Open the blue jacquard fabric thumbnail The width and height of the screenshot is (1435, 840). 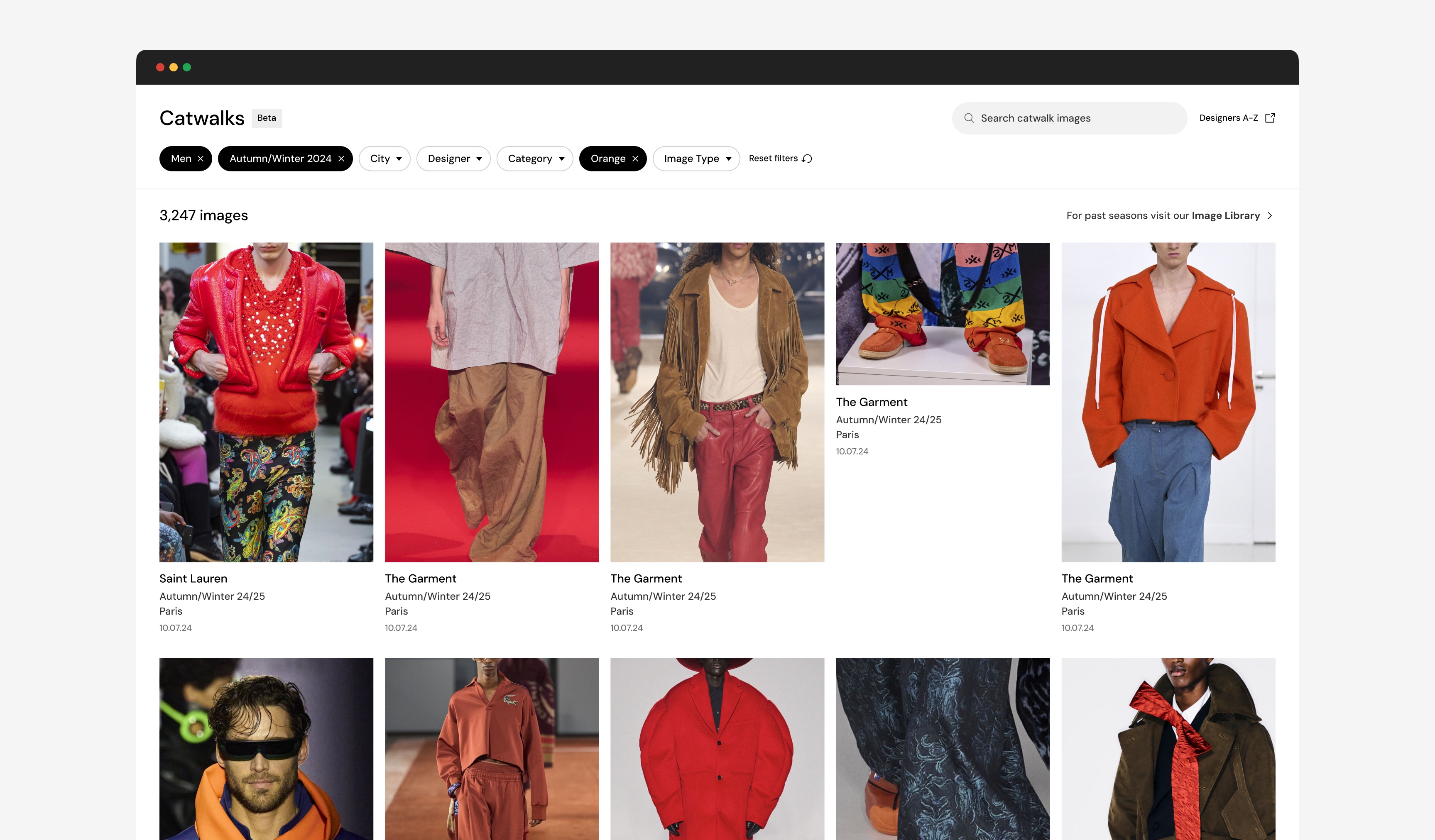[943, 749]
